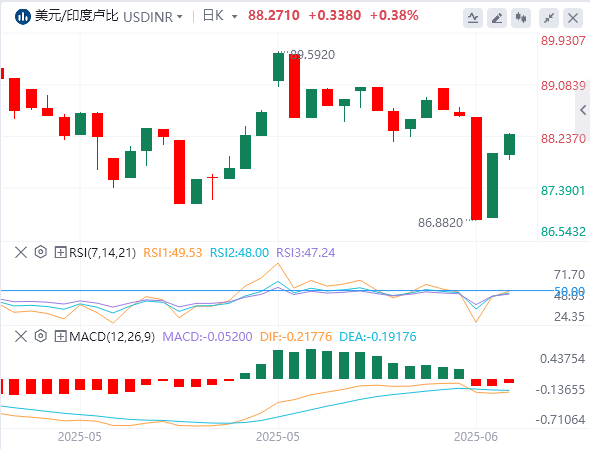
Task: Click the 89.0839 axis price
Action: click(563, 86)
